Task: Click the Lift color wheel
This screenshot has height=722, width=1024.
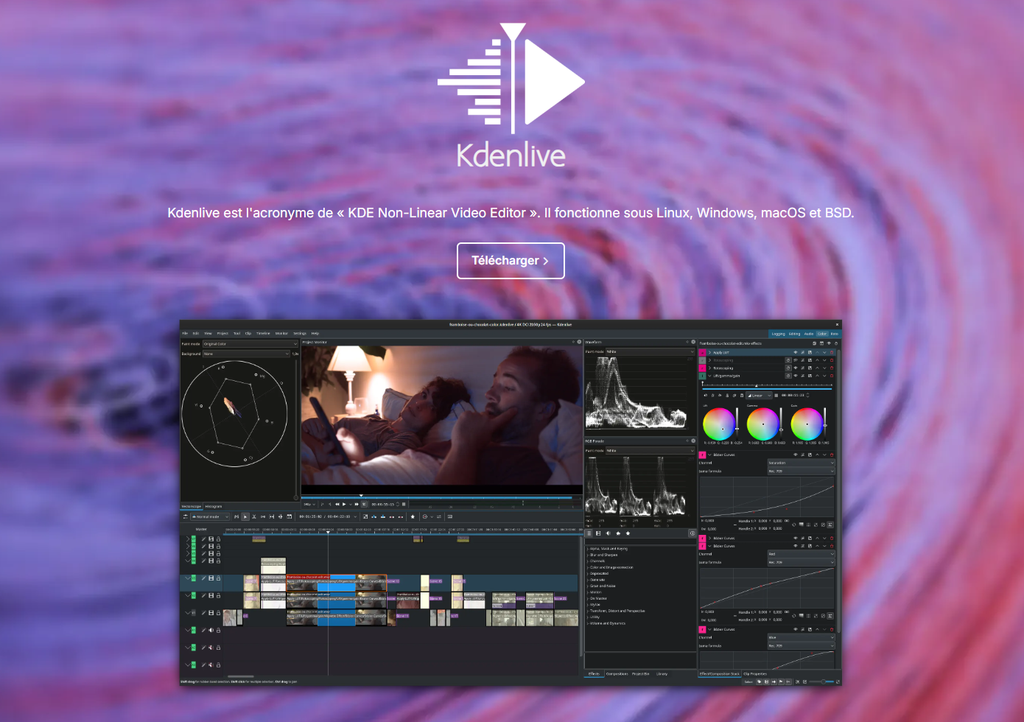Action: (x=719, y=424)
